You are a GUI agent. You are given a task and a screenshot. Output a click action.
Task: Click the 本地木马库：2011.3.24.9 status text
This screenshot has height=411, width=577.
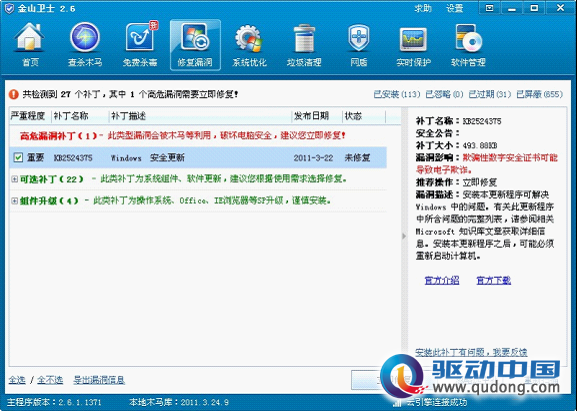click(x=179, y=402)
